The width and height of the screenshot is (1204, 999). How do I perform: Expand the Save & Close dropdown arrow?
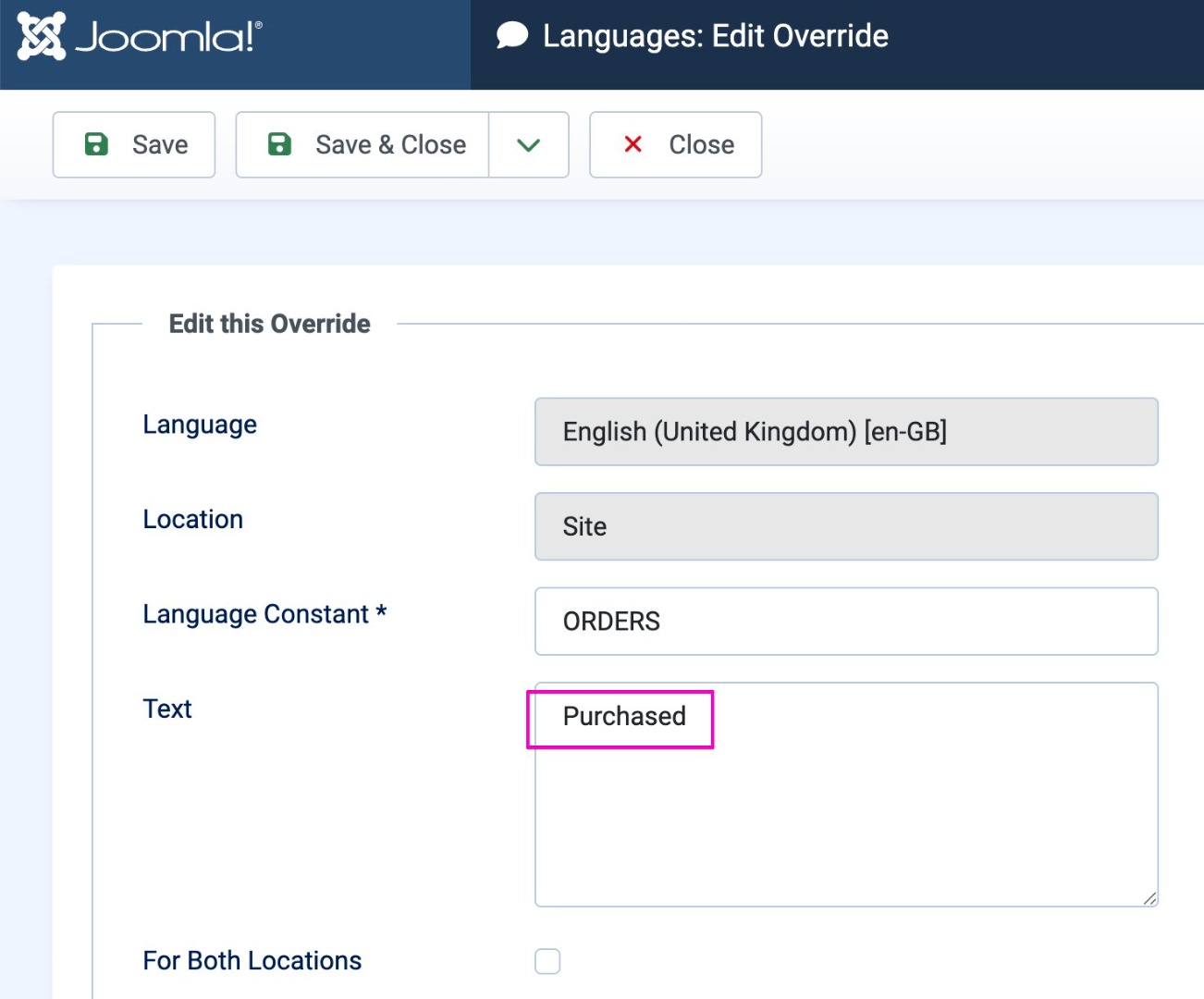point(528,144)
